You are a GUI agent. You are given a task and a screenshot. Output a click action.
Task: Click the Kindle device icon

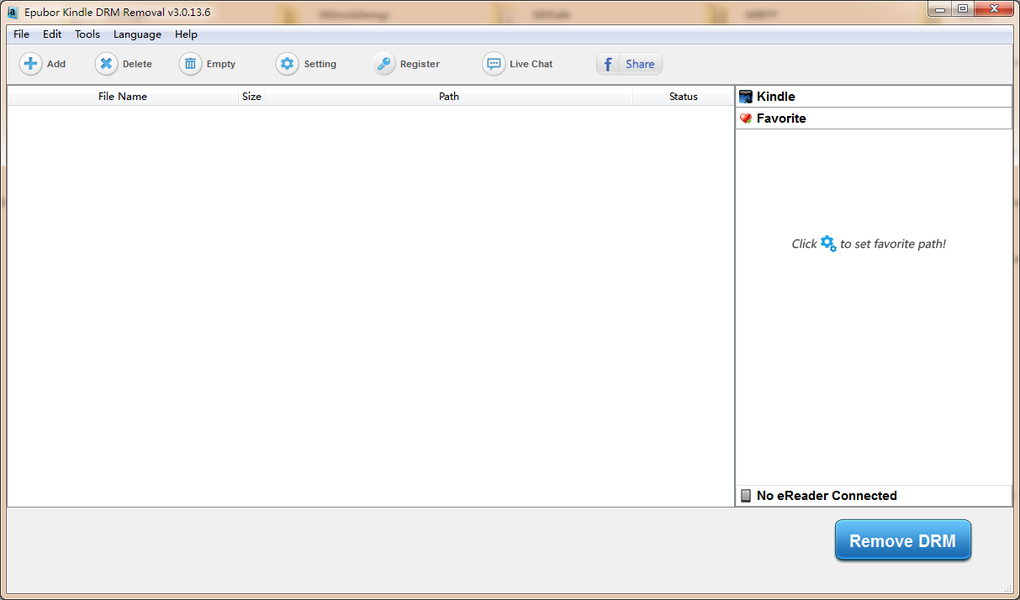click(745, 96)
